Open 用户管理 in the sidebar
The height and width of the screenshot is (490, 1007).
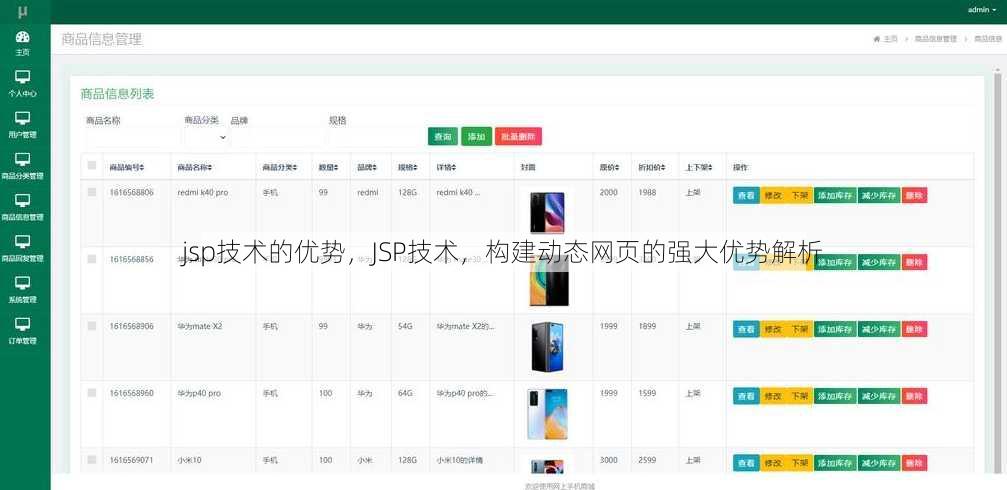click(x=22, y=125)
